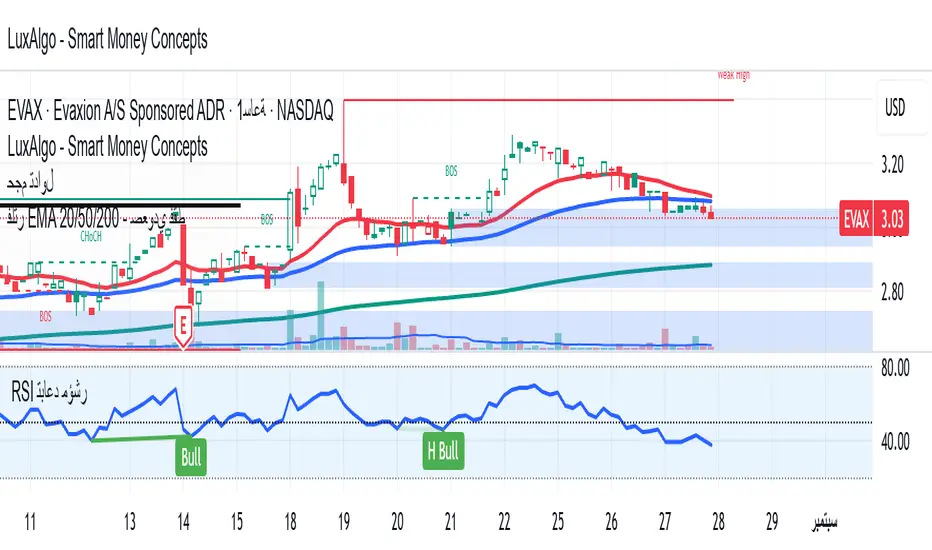Select the EMA 20/50/200 indicator legend

coord(96,219)
